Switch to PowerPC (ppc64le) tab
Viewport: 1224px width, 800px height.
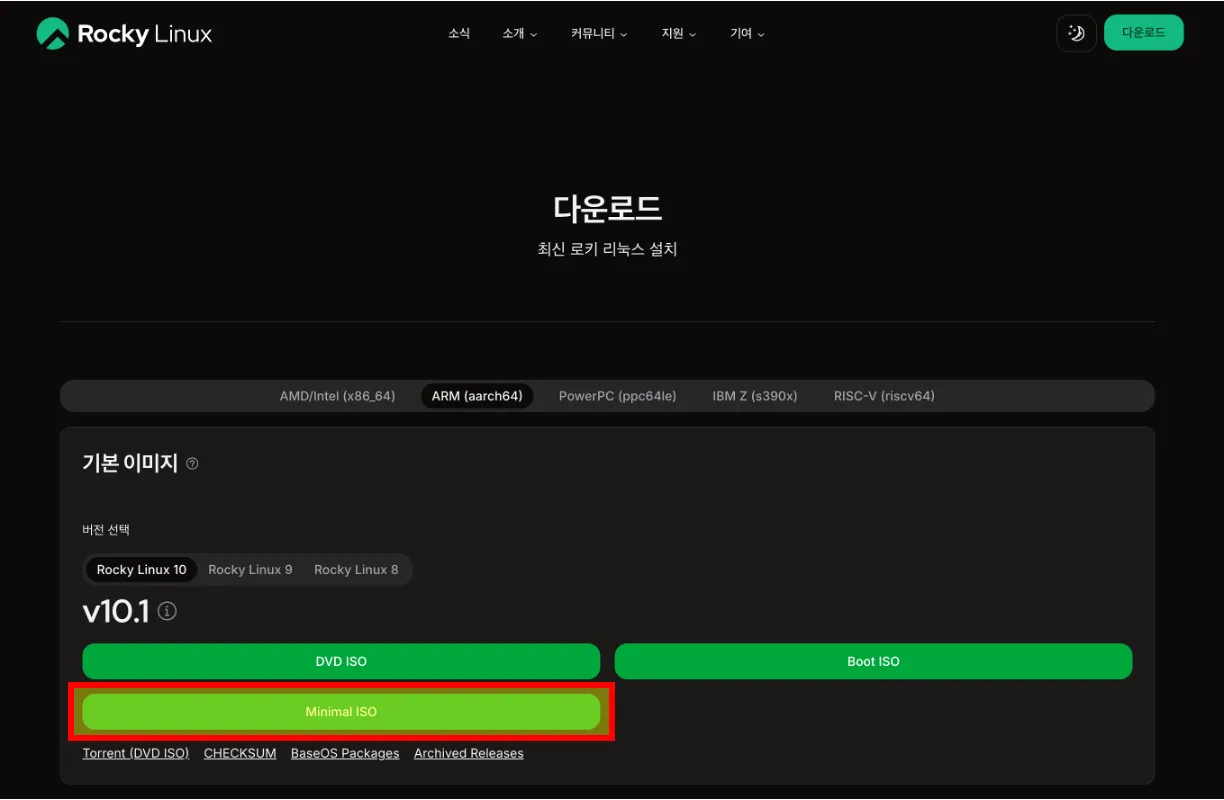point(617,396)
